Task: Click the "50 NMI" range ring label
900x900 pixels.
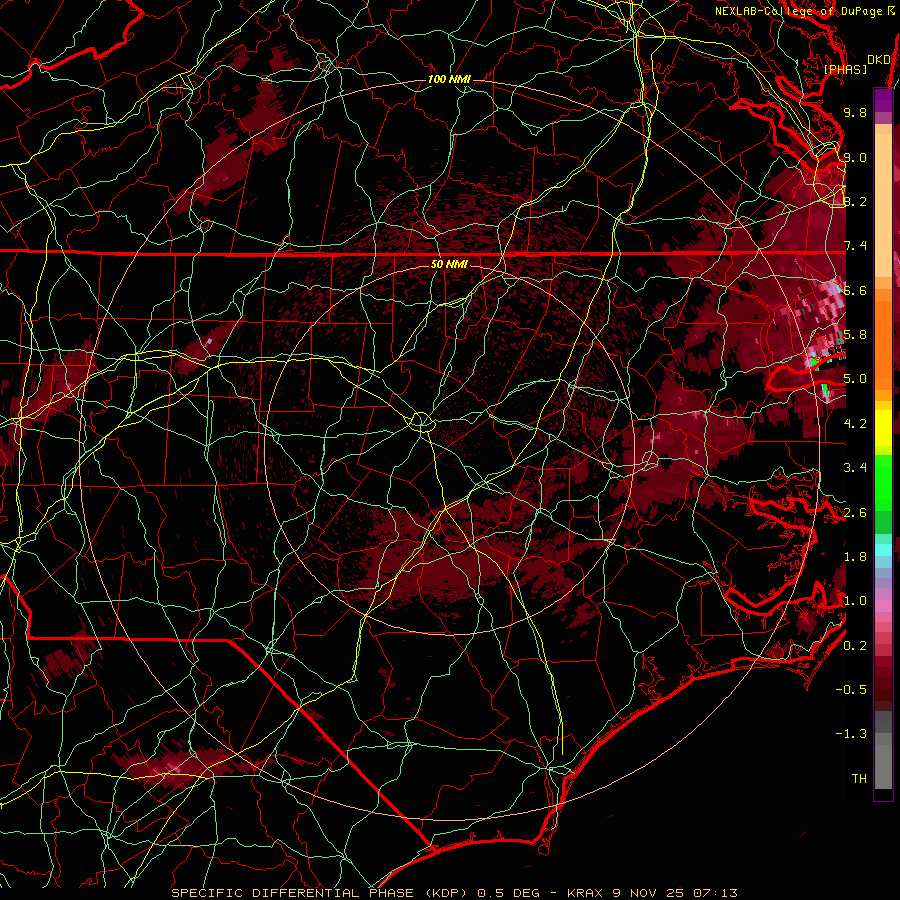Action: pos(449,264)
